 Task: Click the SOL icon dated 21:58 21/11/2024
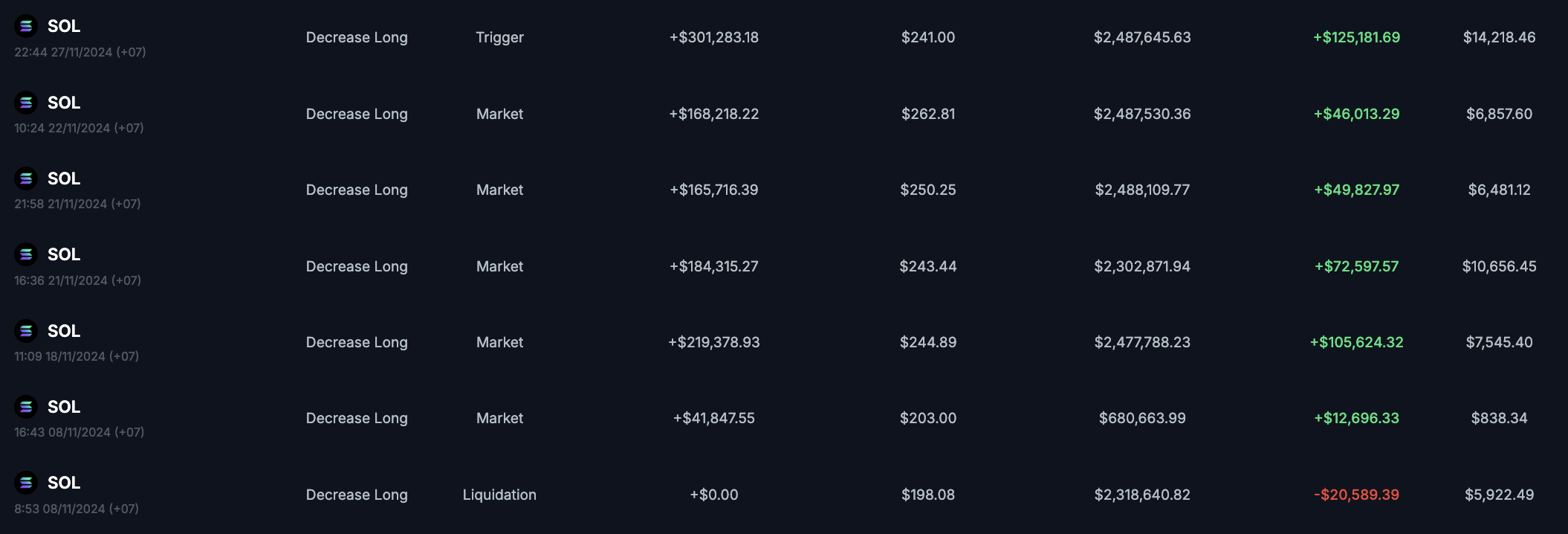tap(26, 178)
